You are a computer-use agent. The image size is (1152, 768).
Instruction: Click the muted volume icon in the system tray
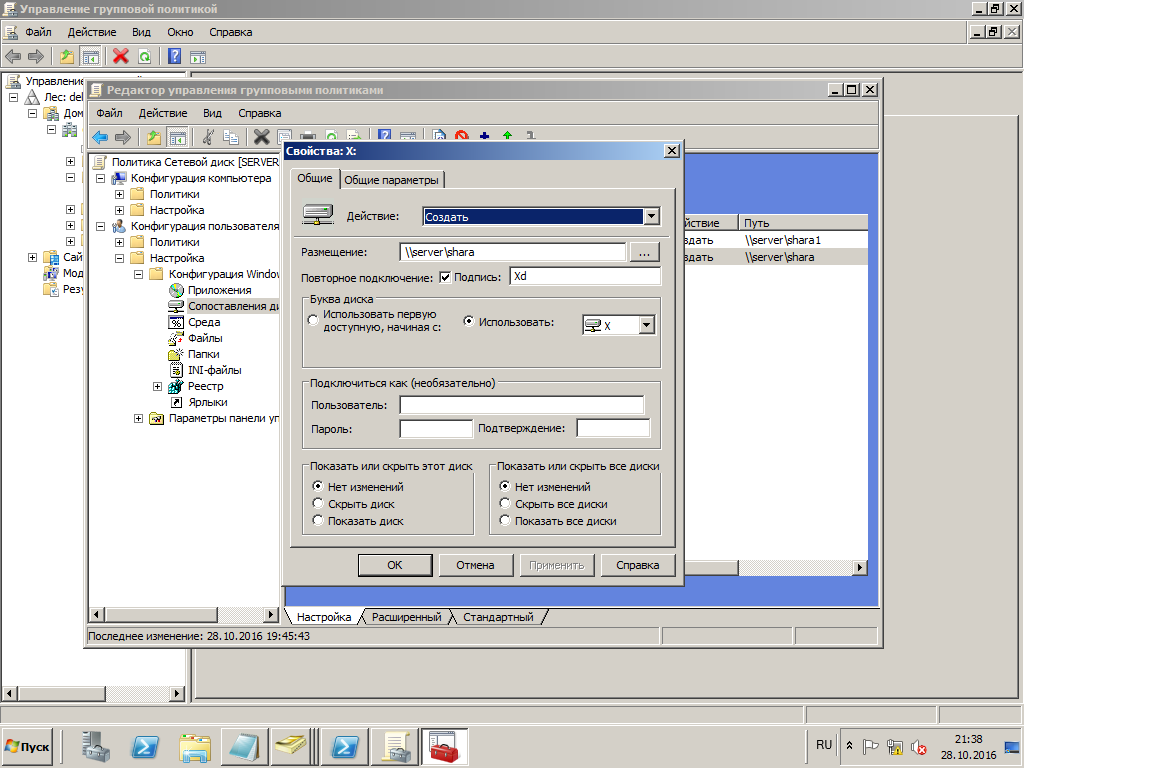918,747
